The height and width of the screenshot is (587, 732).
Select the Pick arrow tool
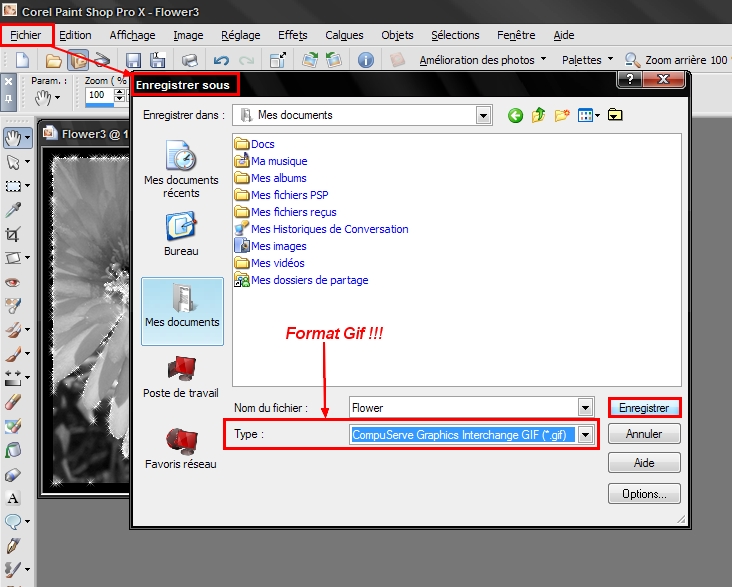[x=13, y=162]
